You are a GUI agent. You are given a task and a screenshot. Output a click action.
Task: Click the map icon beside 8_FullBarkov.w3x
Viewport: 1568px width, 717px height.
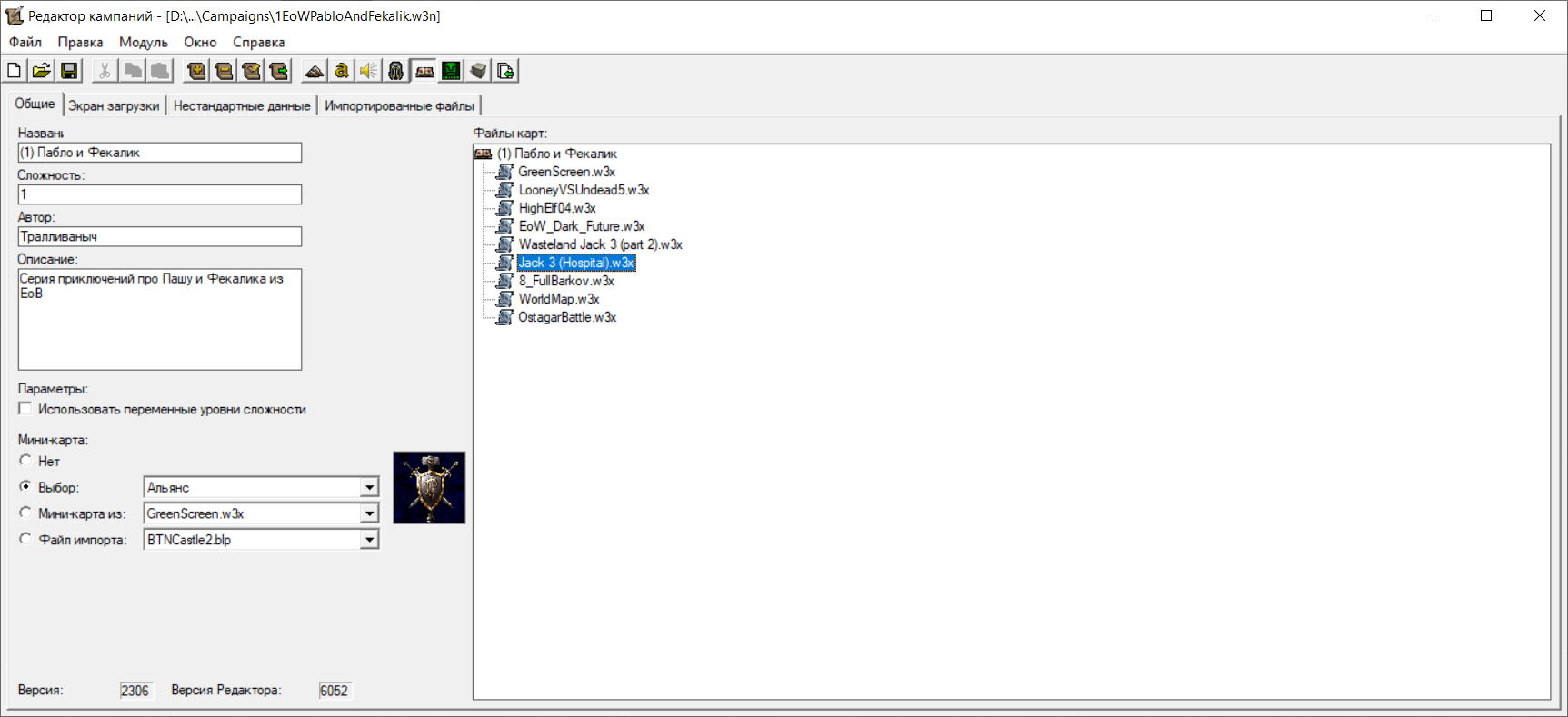click(504, 281)
